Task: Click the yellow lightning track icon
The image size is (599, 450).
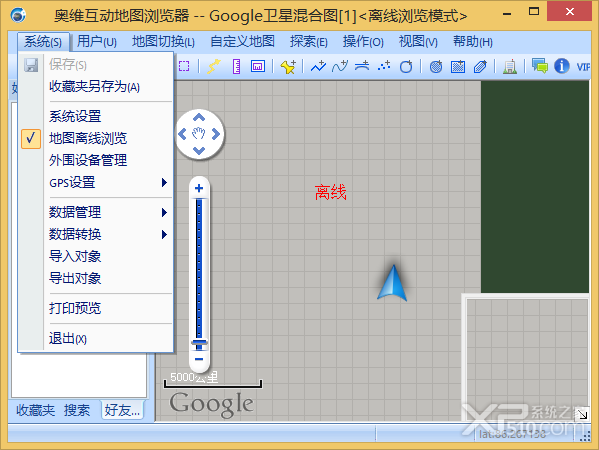Action: (214, 66)
